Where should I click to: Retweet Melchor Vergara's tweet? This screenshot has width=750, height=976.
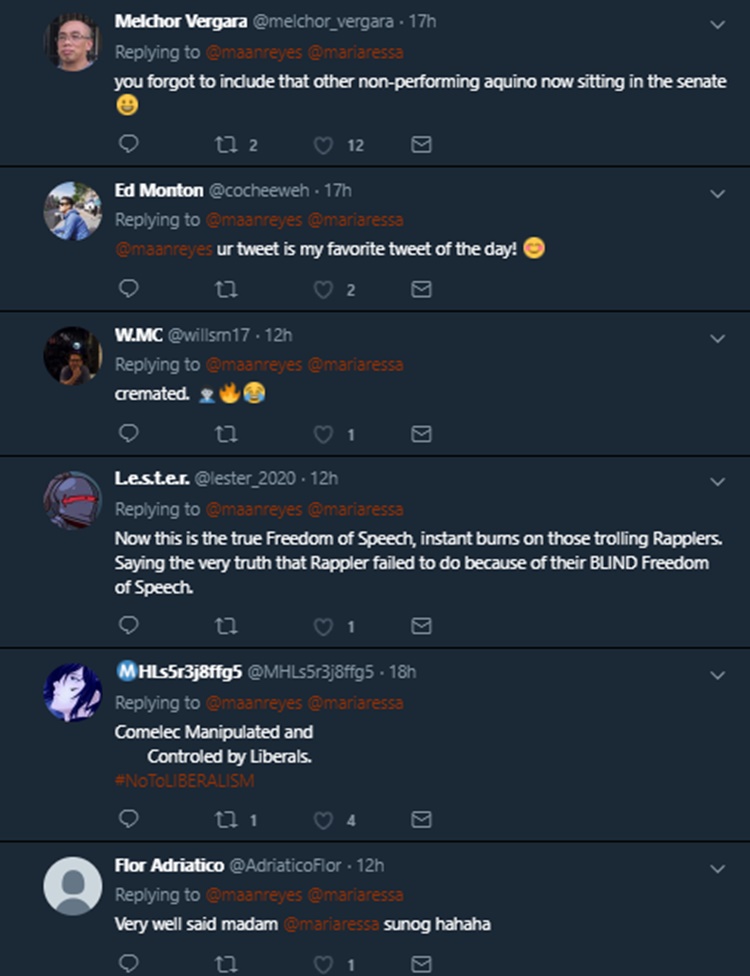(225, 145)
